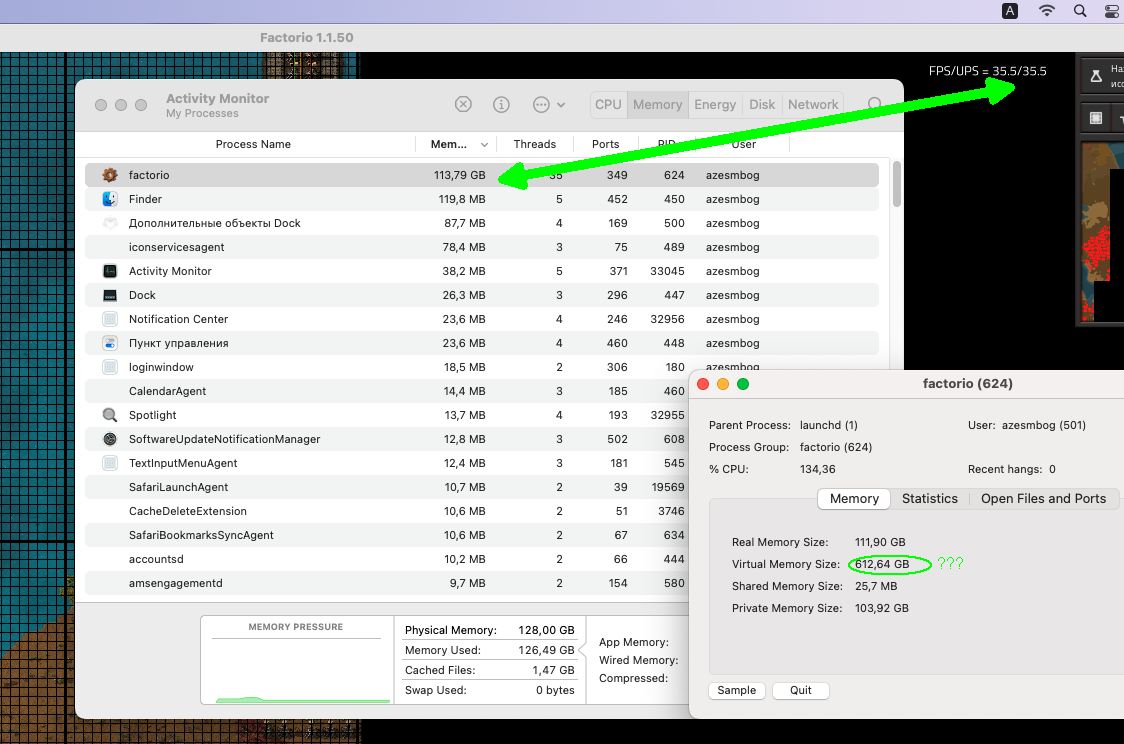Select the iconservicesagent process row
This screenshot has height=744, width=1124.
[x=482, y=247]
